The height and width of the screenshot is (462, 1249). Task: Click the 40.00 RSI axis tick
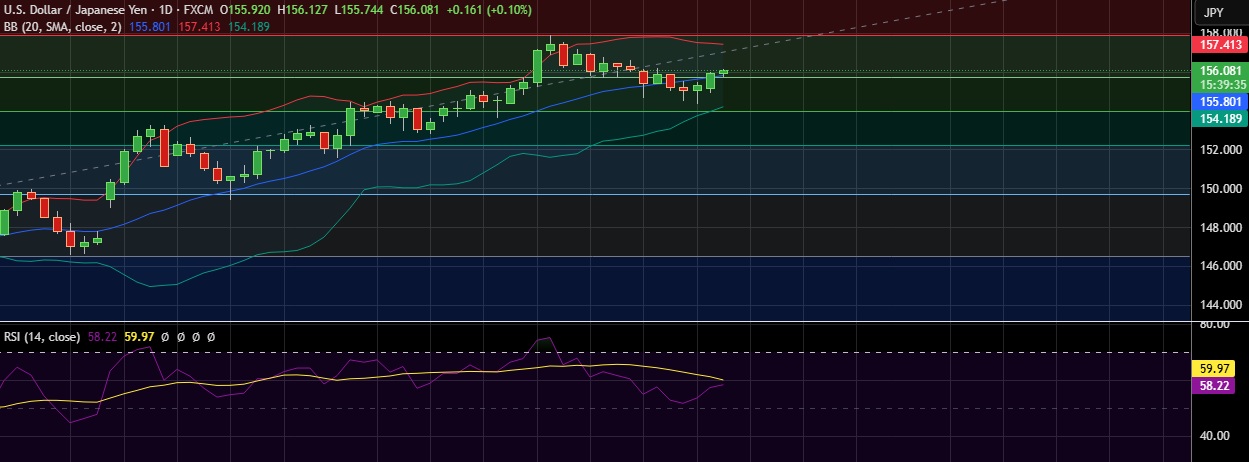point(1216,436)
